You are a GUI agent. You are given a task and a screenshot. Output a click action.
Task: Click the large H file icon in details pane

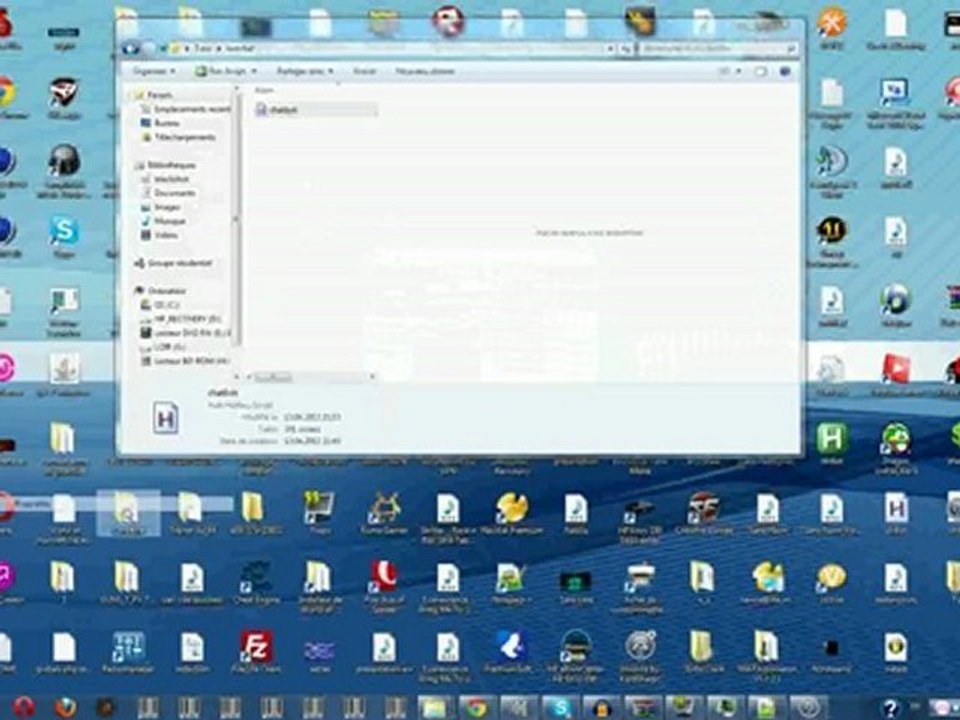pos(165,419)
